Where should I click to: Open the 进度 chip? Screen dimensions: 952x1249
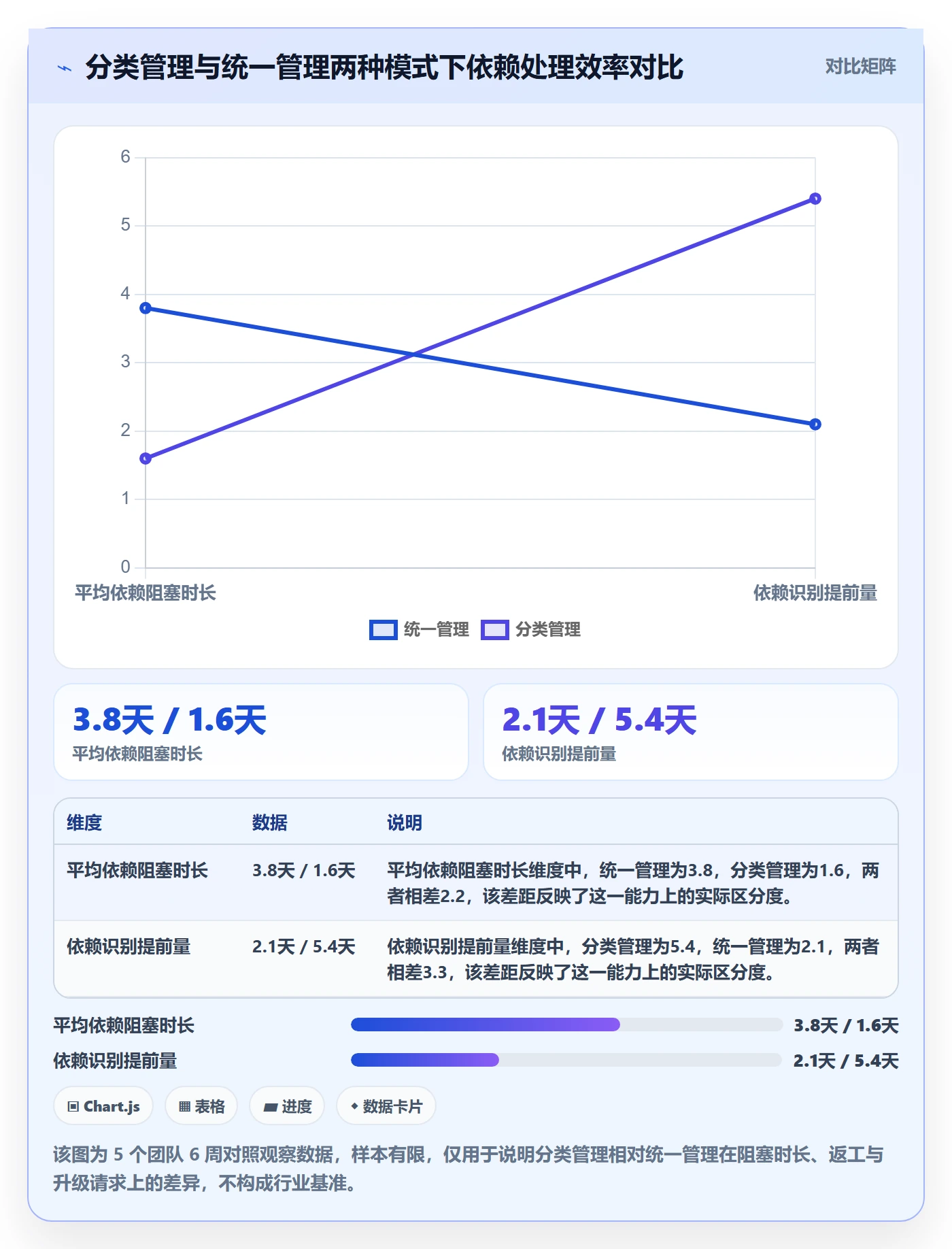[x=287, y=1106]
